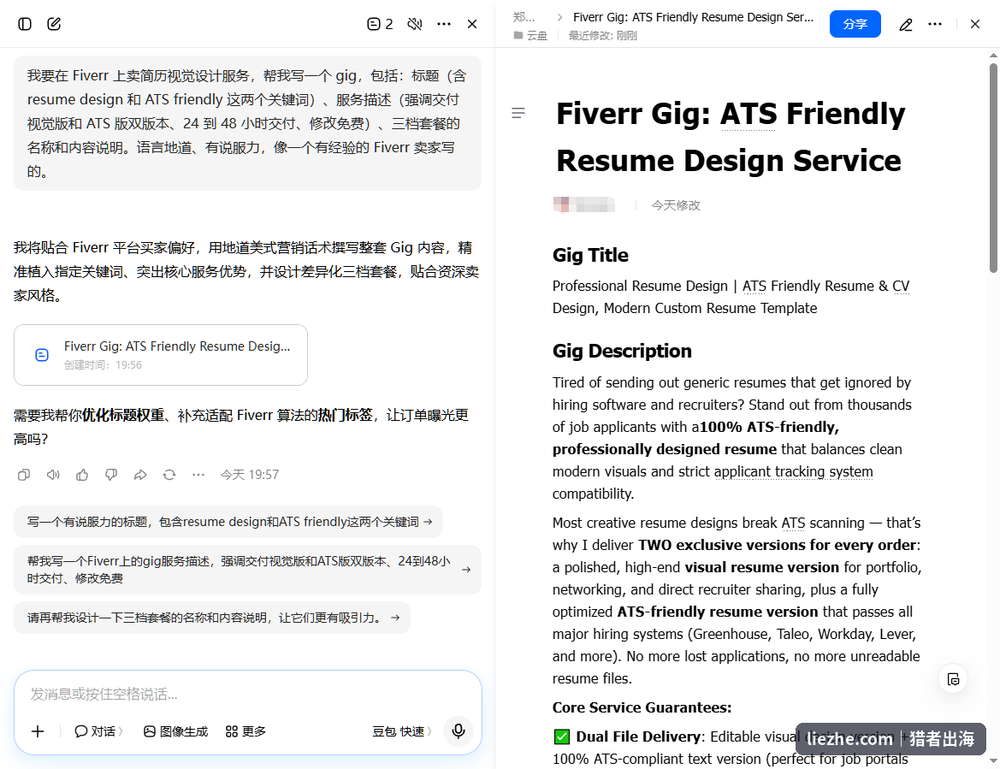Share the reply with the arrow icon
Viewport: 1000px width, 769px height.
click(x=140, y=474)
